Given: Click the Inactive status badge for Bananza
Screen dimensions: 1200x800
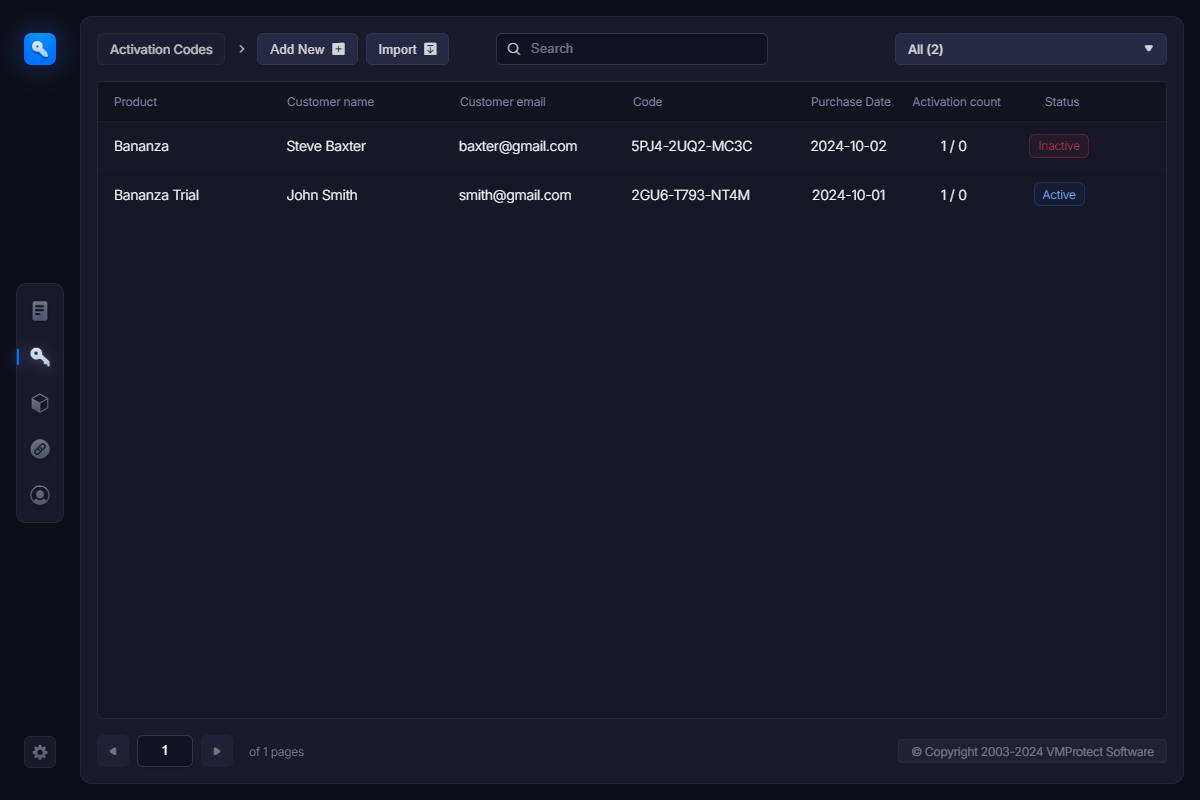Looking at the screenshot, I should 1058,146.
